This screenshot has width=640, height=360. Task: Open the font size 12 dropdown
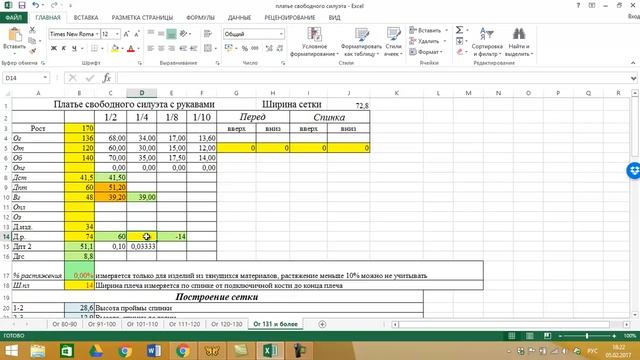(118, 34)
